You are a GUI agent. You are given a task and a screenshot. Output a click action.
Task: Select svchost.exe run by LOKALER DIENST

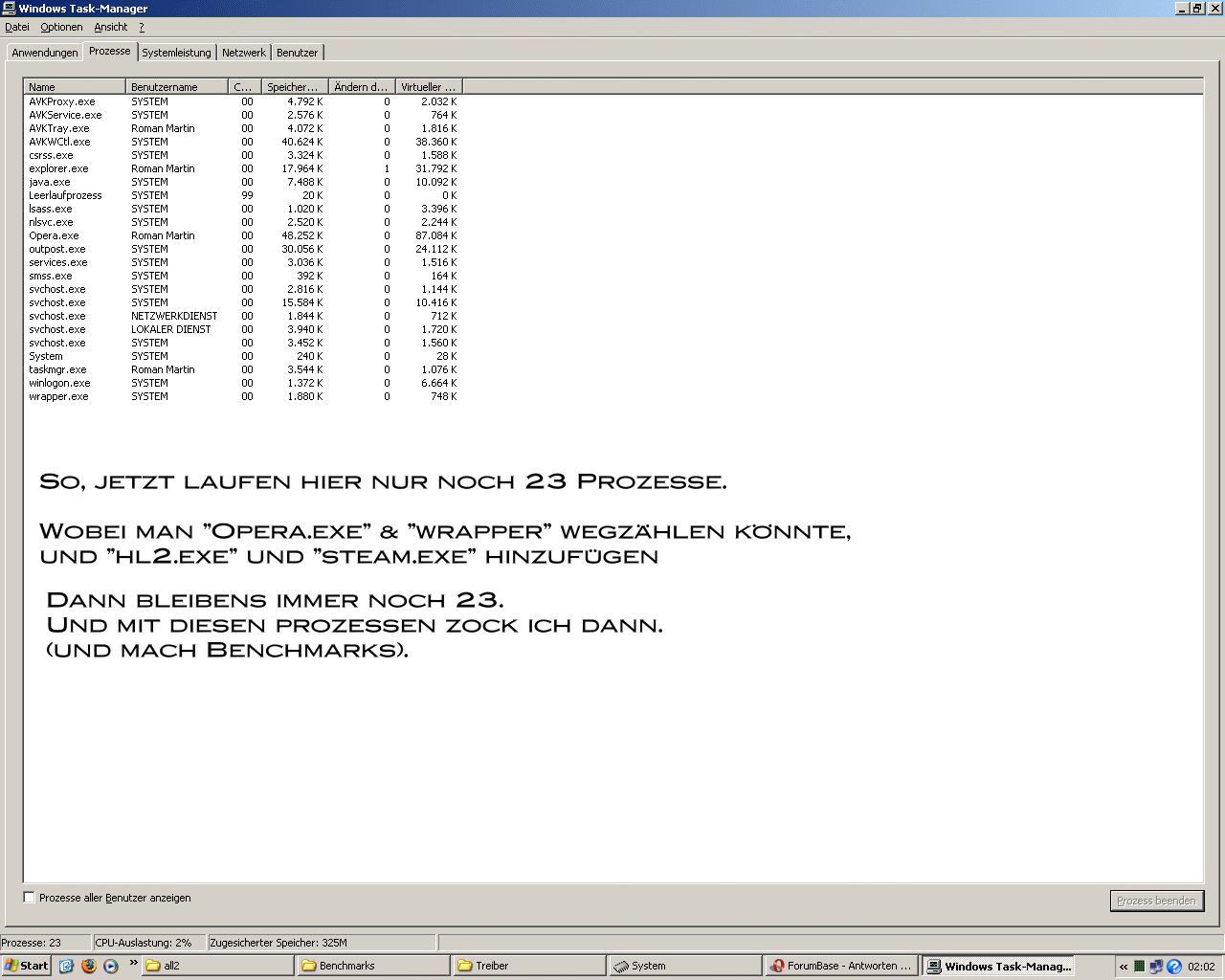point(243,329)
